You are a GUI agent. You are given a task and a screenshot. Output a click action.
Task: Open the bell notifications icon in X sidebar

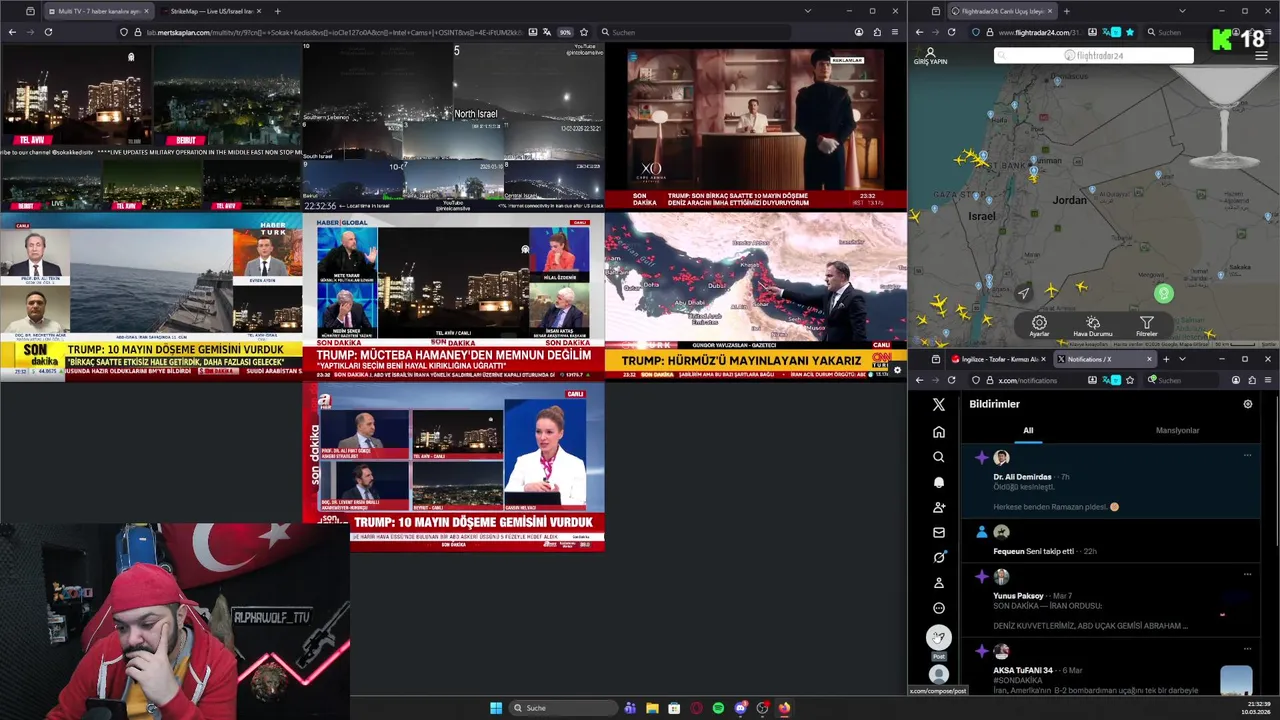(938, 482)
